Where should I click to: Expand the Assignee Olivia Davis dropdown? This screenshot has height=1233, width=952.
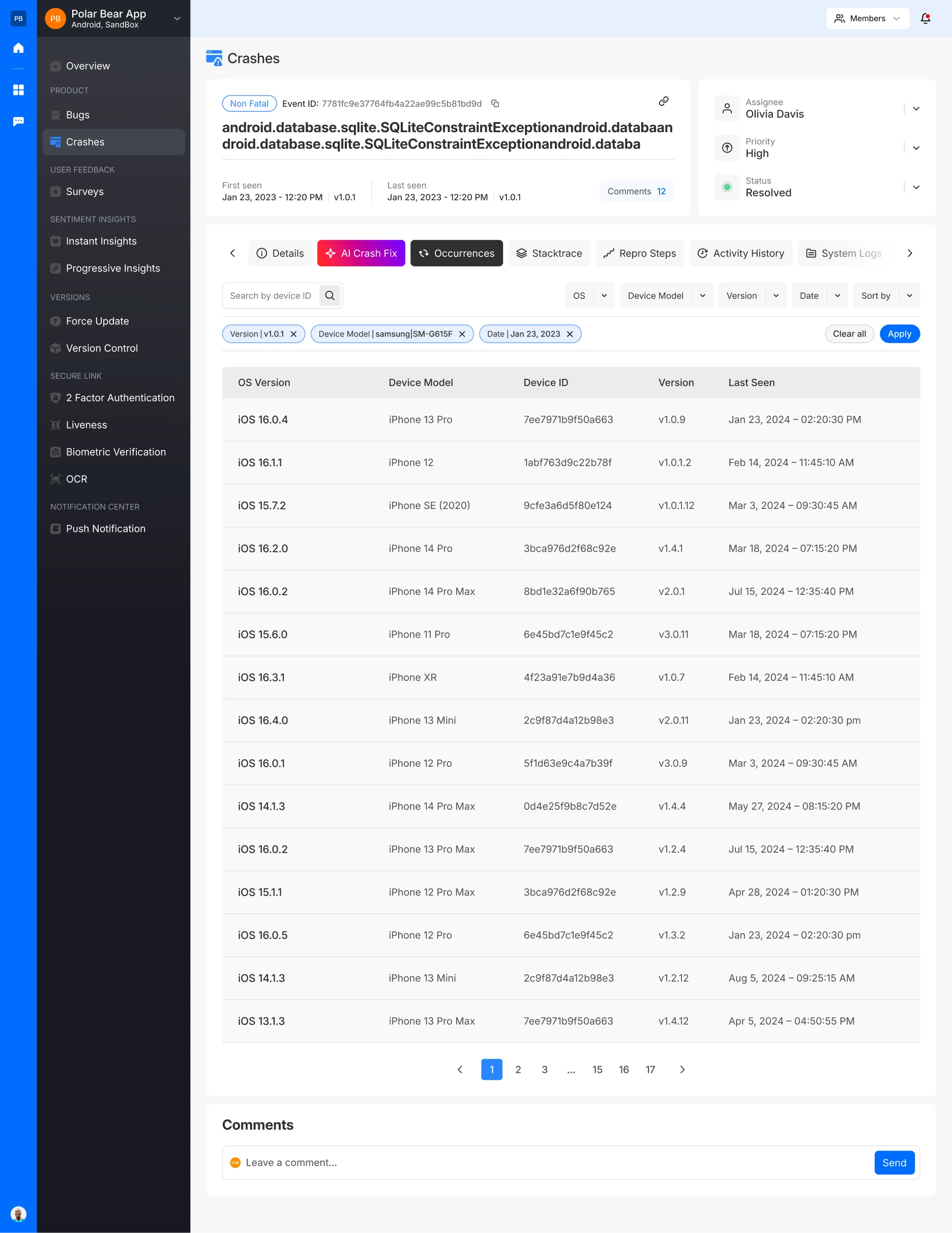click(916, 108)
